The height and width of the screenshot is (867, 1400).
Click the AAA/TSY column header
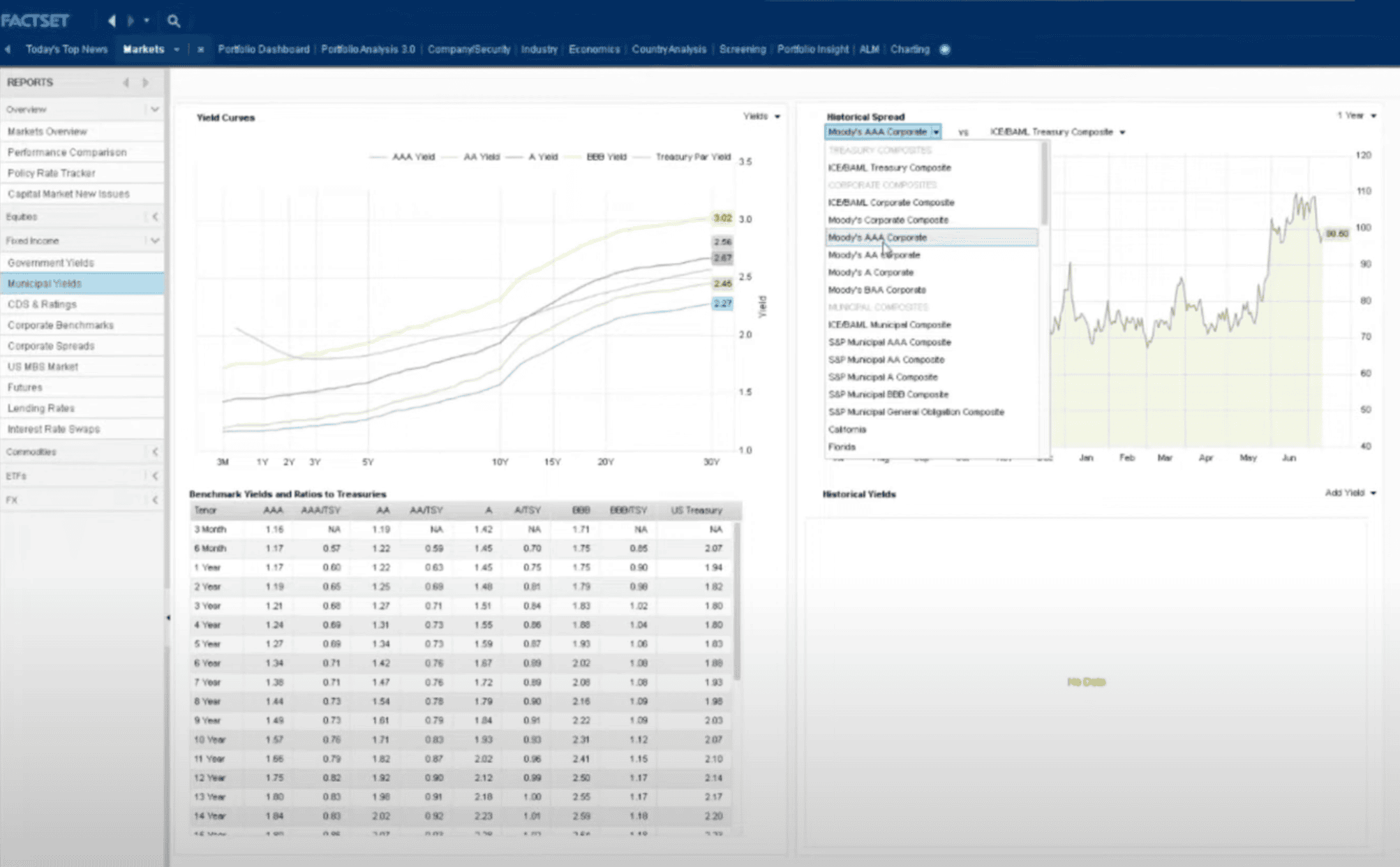(320, 510)
